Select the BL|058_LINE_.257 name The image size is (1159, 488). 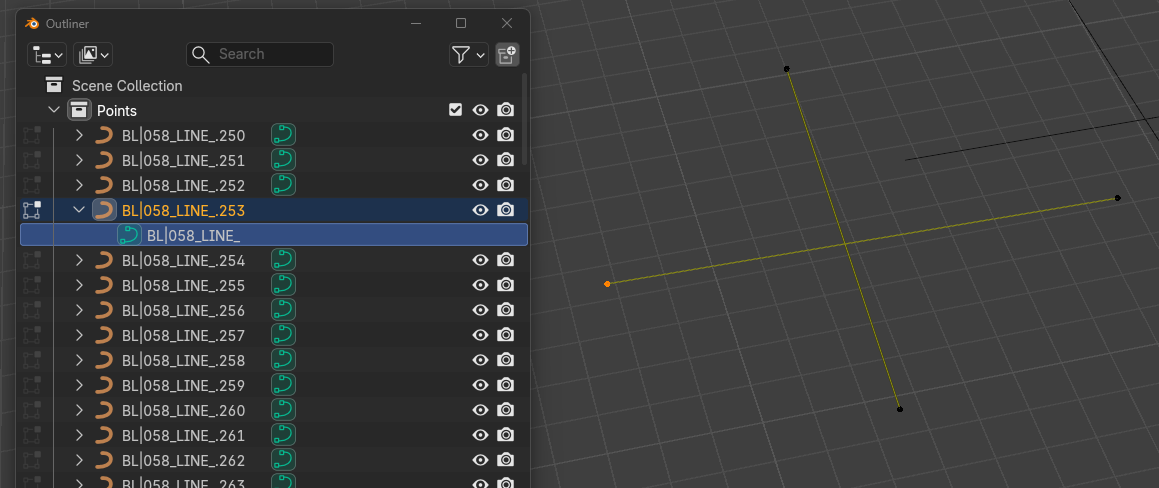click(183, 336)
